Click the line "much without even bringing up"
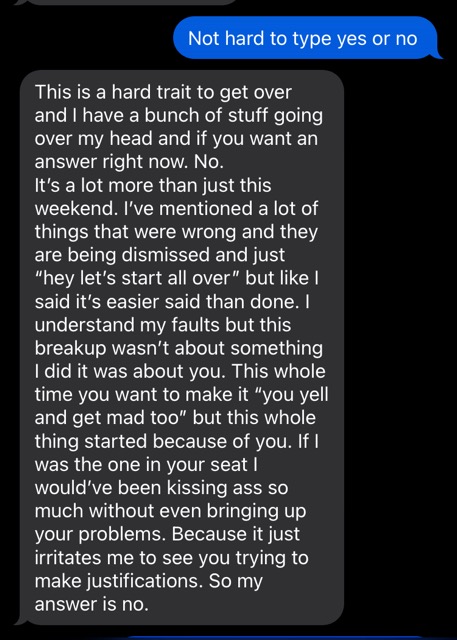 170,511
